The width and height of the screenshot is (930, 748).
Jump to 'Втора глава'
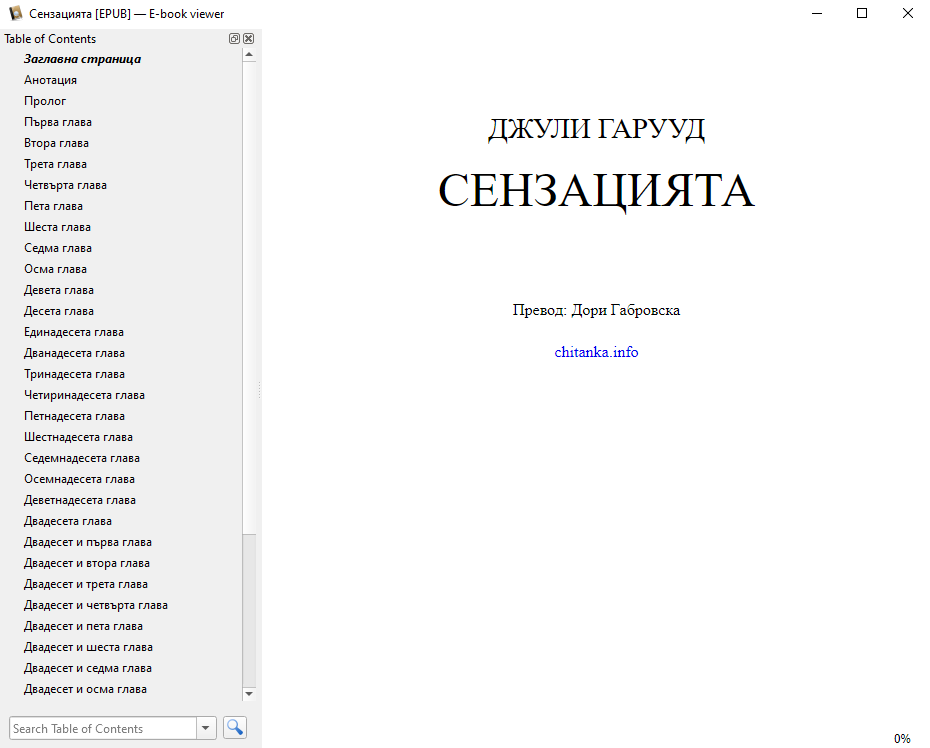click(56, 143)
